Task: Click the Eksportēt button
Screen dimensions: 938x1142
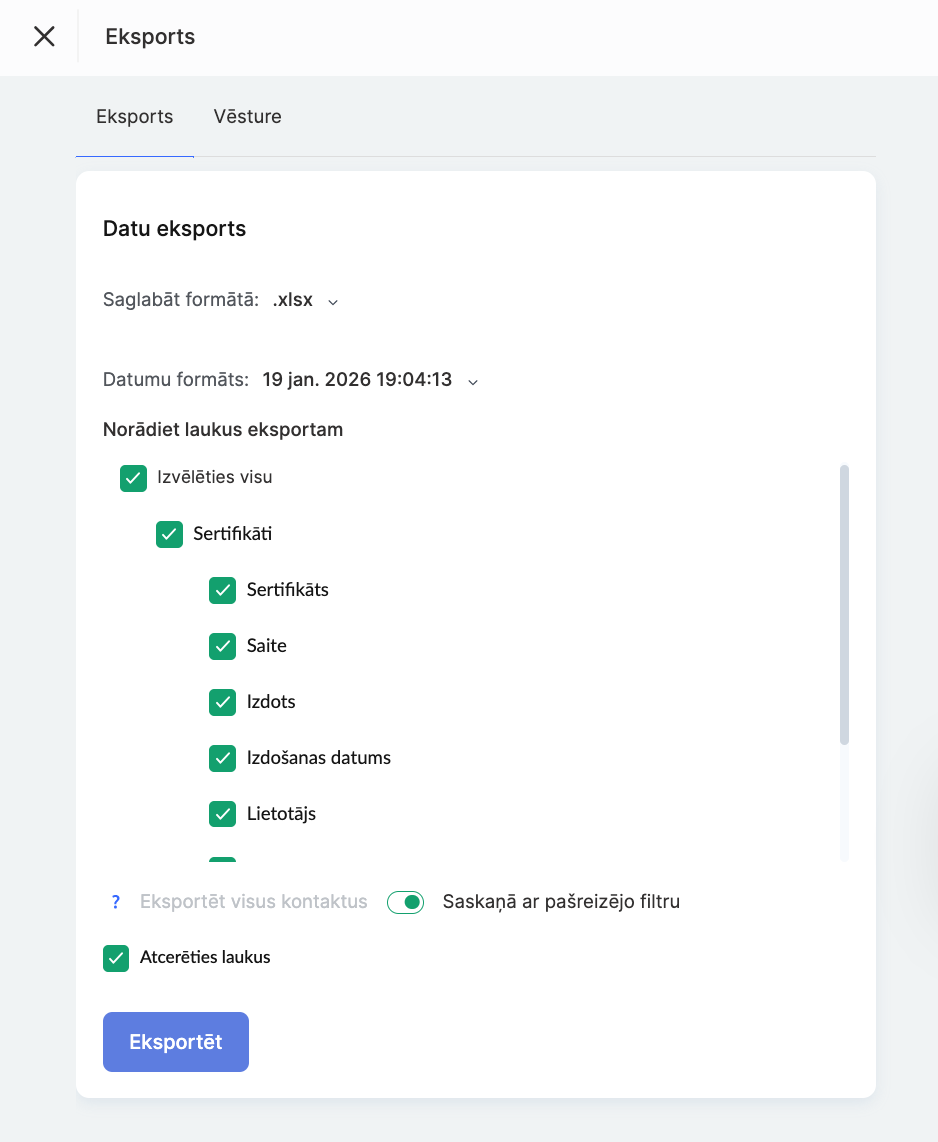Action: coord(176,1042)
